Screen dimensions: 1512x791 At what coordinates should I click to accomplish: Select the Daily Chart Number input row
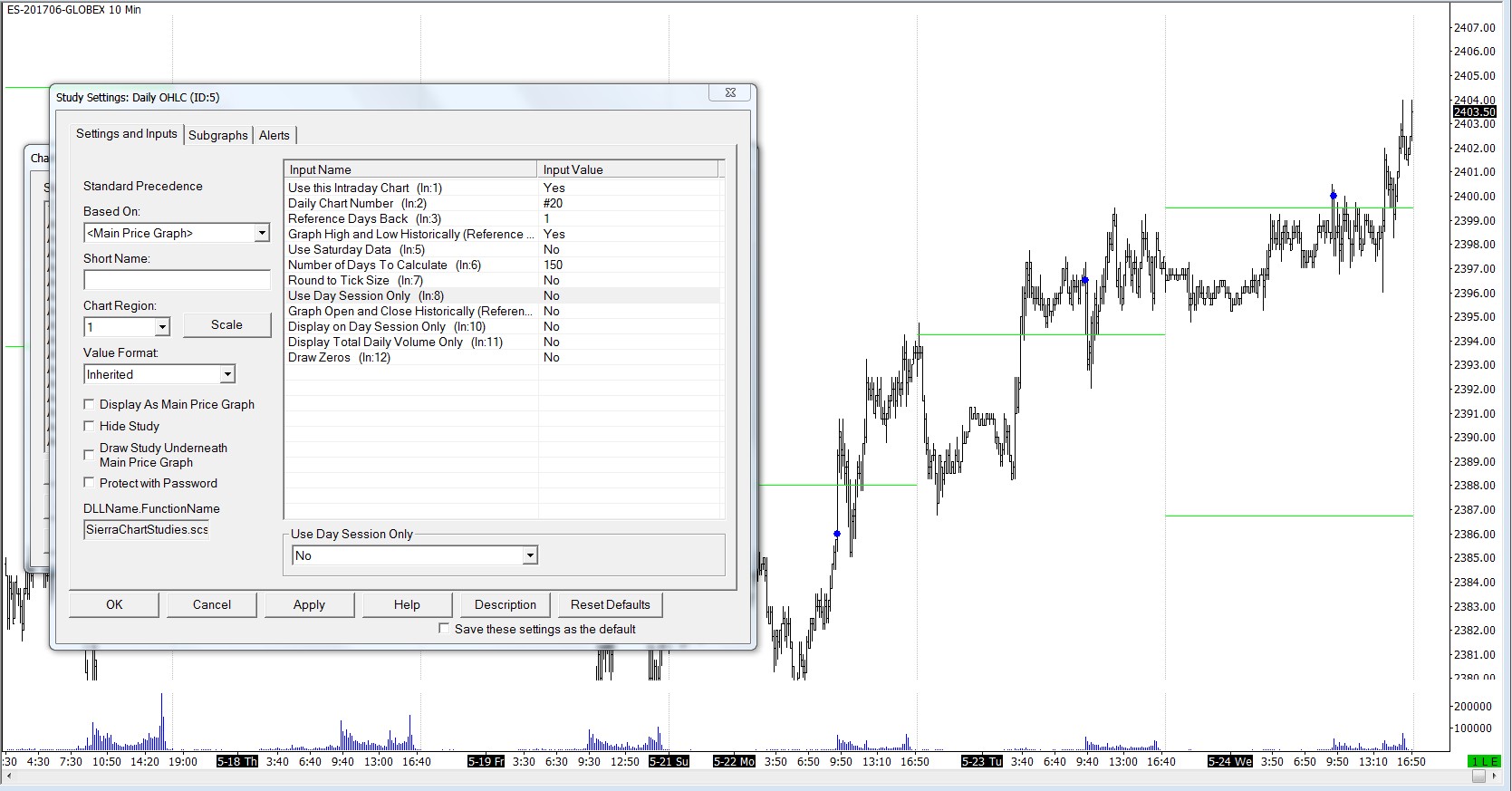[504, 203]
